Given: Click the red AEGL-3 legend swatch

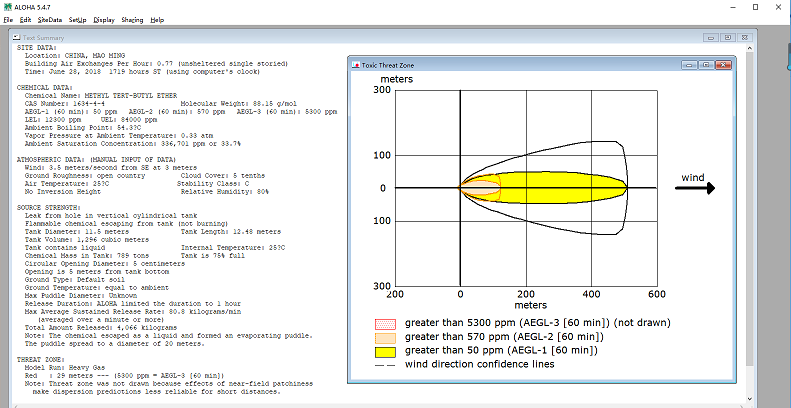Looking at the screenshot, I should (385, 324).
